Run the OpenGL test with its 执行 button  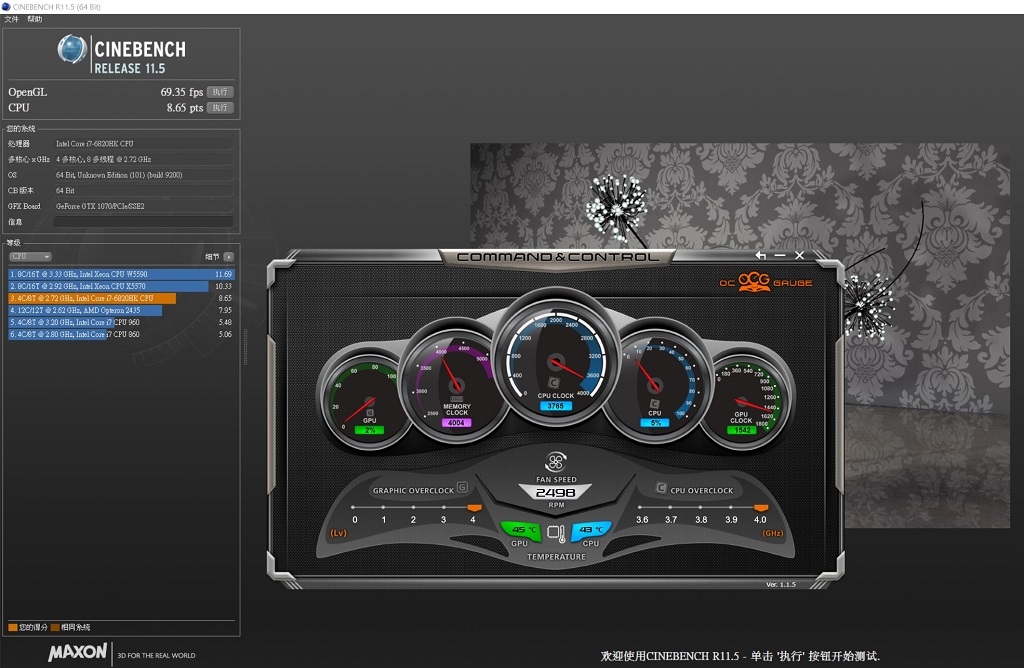[220, 92]
